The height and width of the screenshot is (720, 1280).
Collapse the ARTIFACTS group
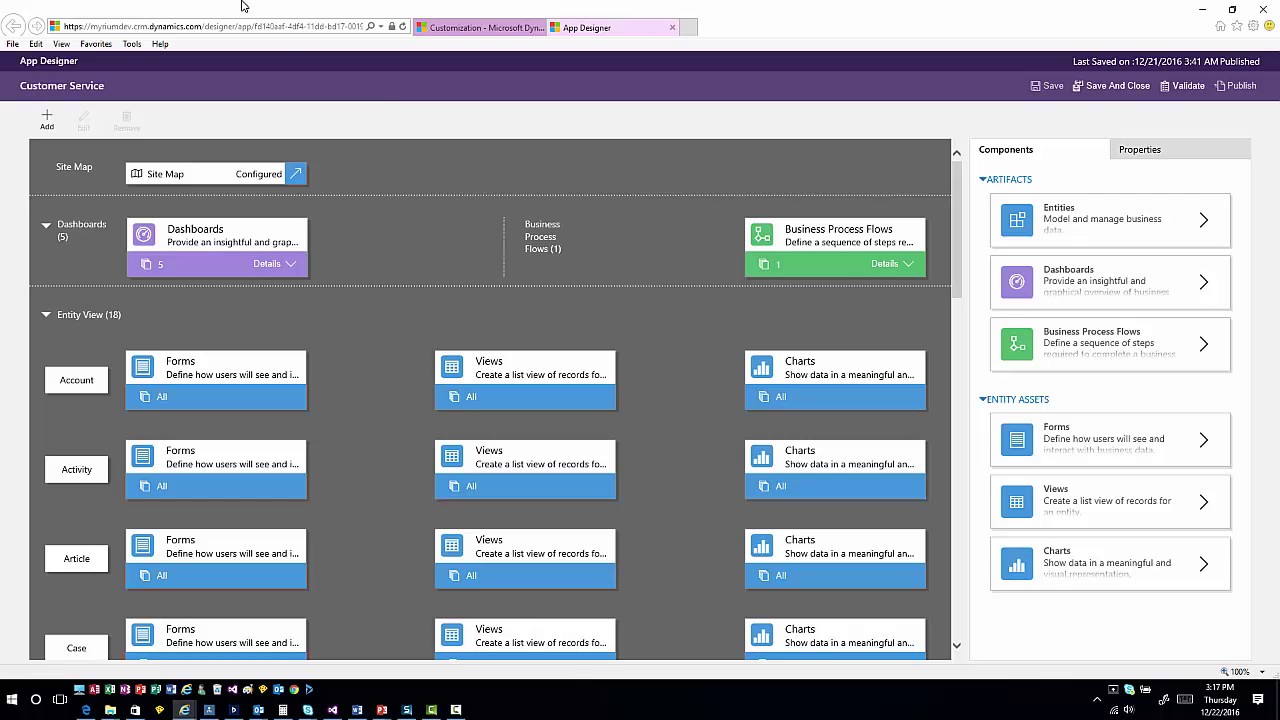pos(983,180)
